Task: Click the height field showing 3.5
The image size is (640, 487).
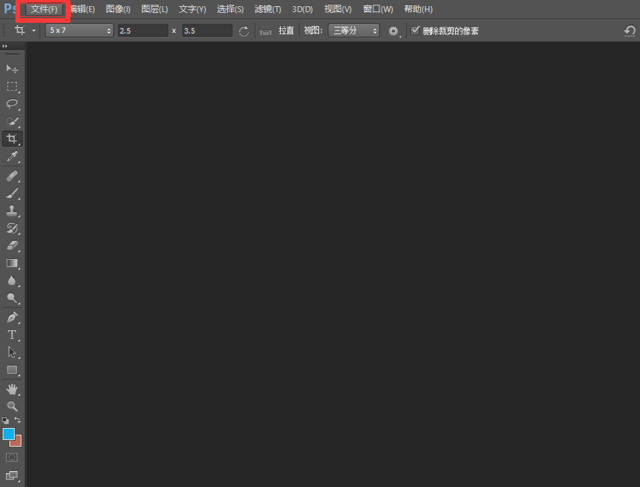Action: 207,31
